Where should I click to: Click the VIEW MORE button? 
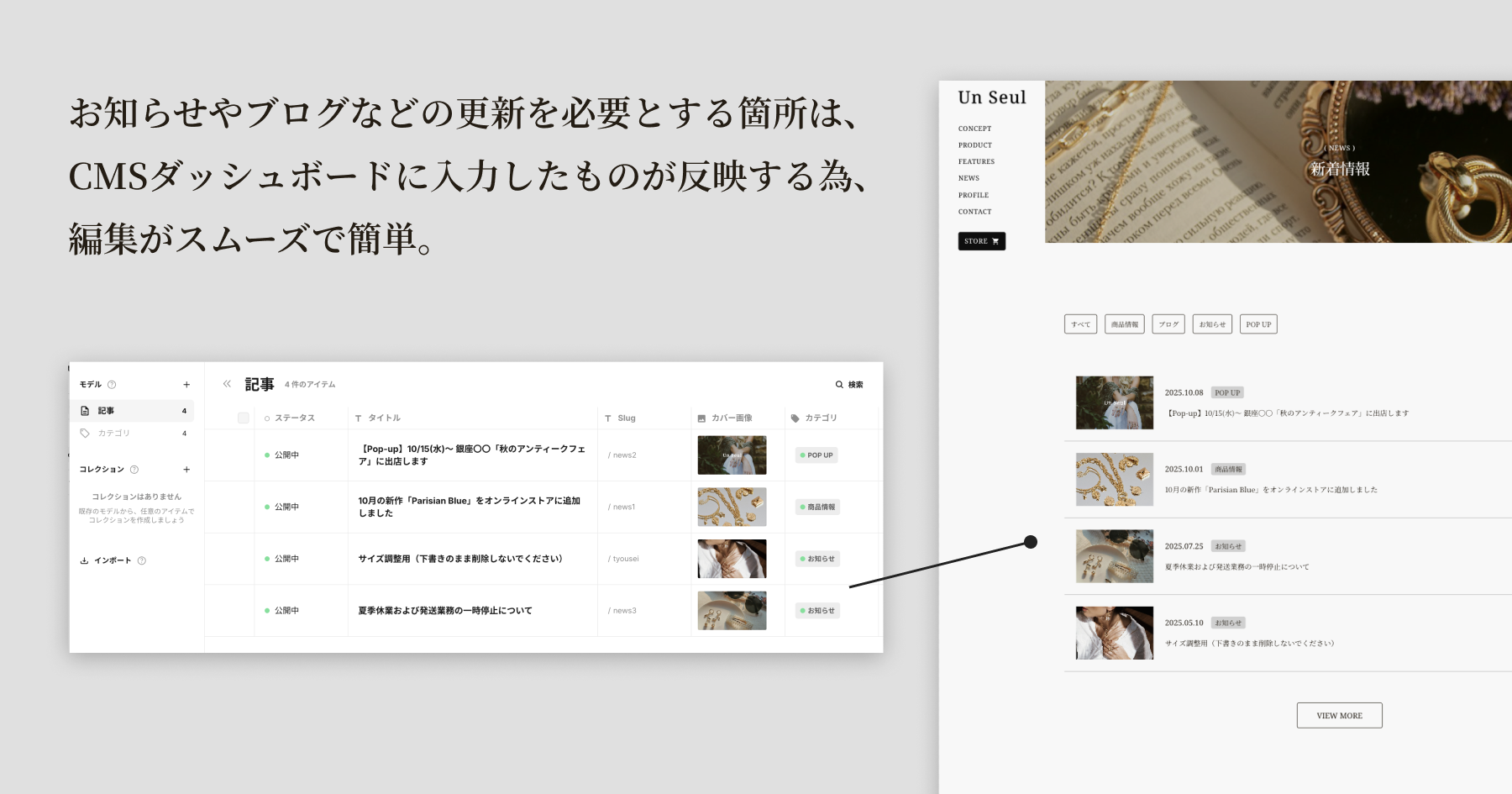[1339, 715]
